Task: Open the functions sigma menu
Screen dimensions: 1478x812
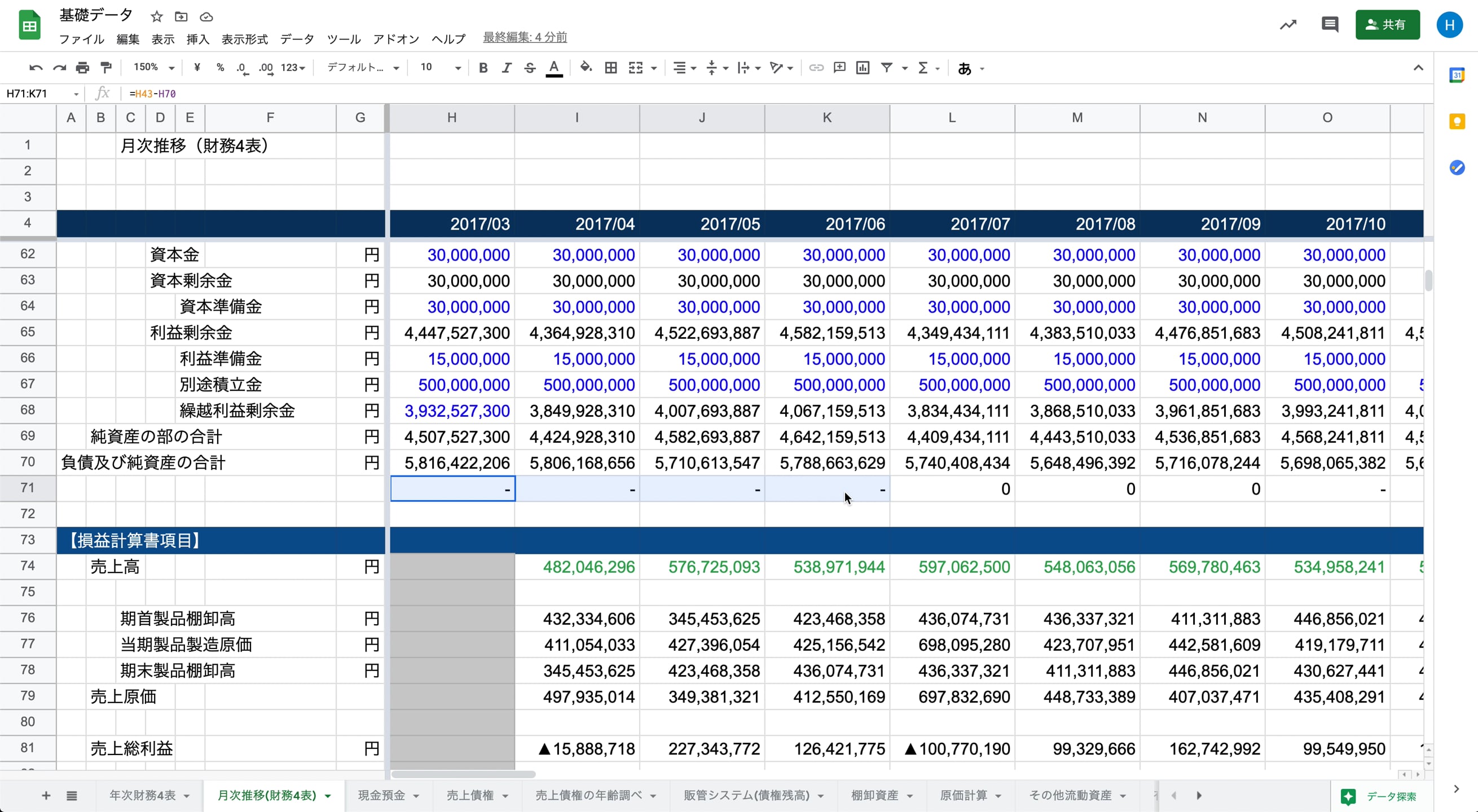Action: [929, 68]
